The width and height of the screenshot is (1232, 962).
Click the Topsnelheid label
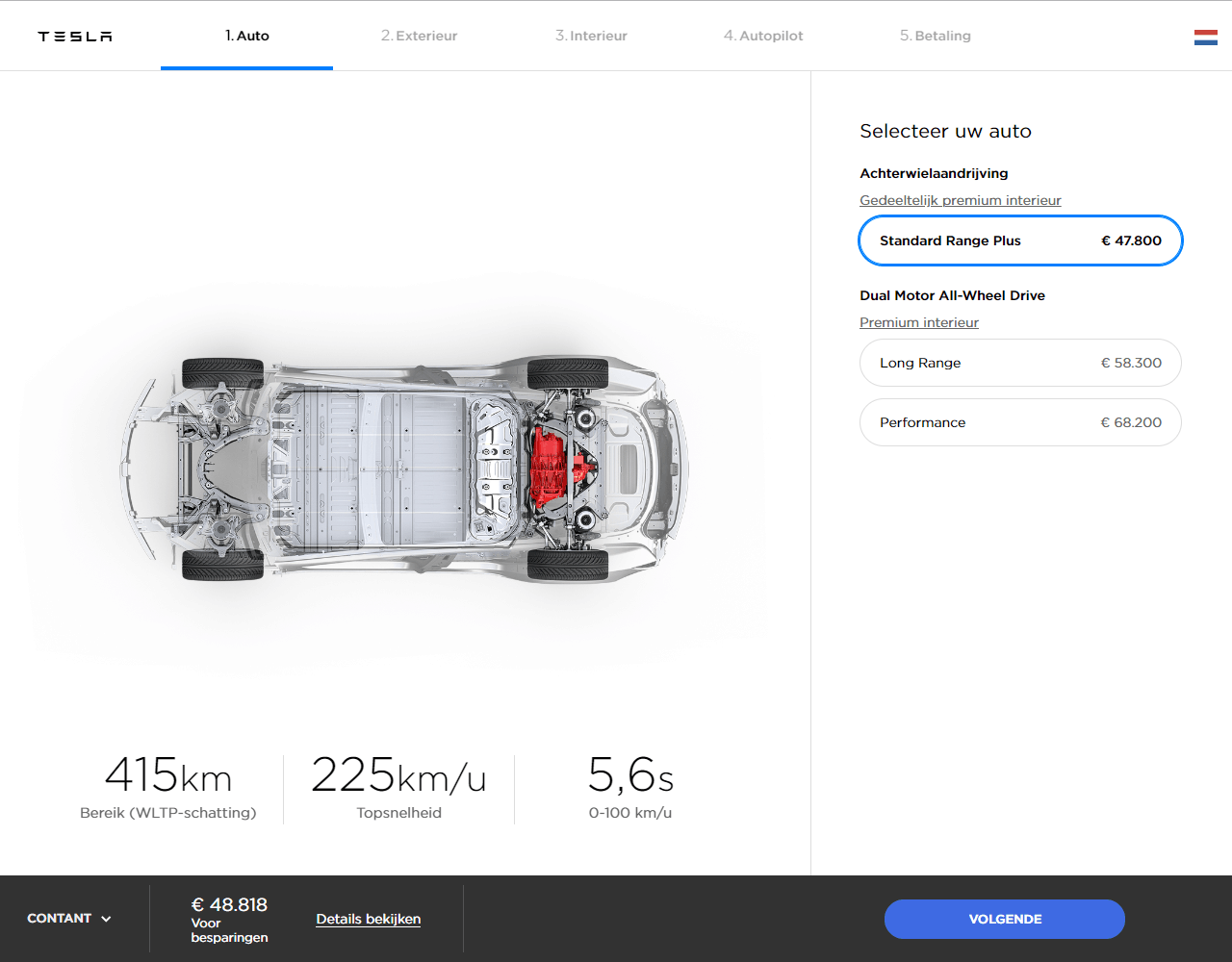(x=398, y=813)
